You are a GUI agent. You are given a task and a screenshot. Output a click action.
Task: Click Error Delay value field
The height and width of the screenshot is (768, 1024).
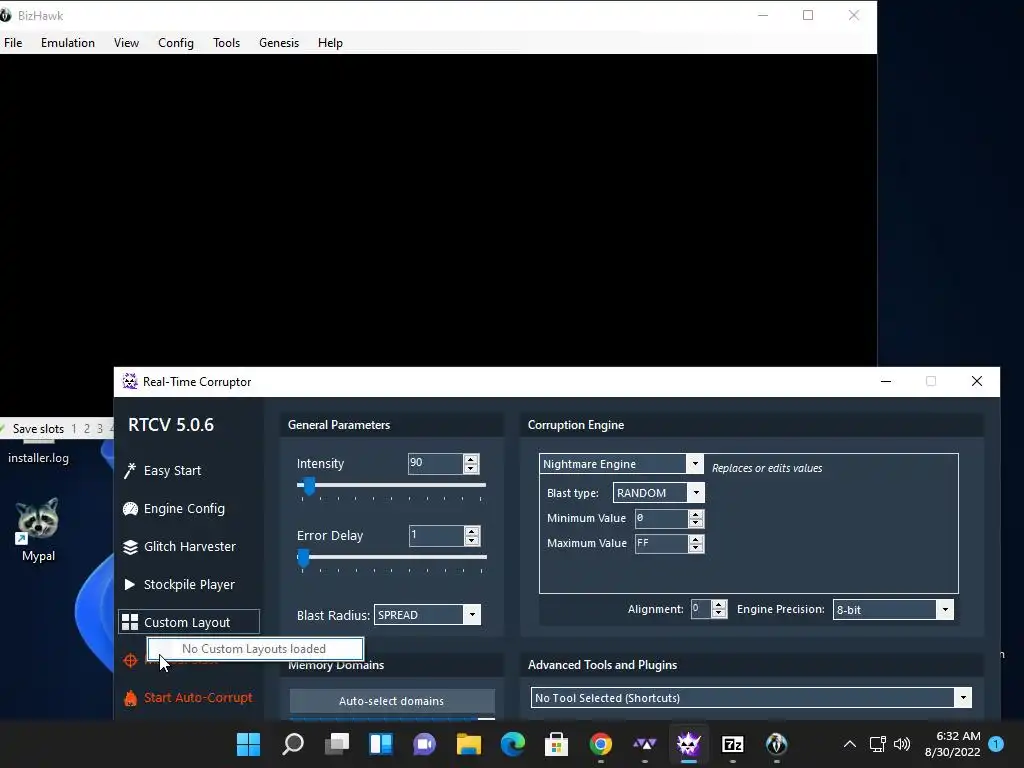click(x=436, y=536)
